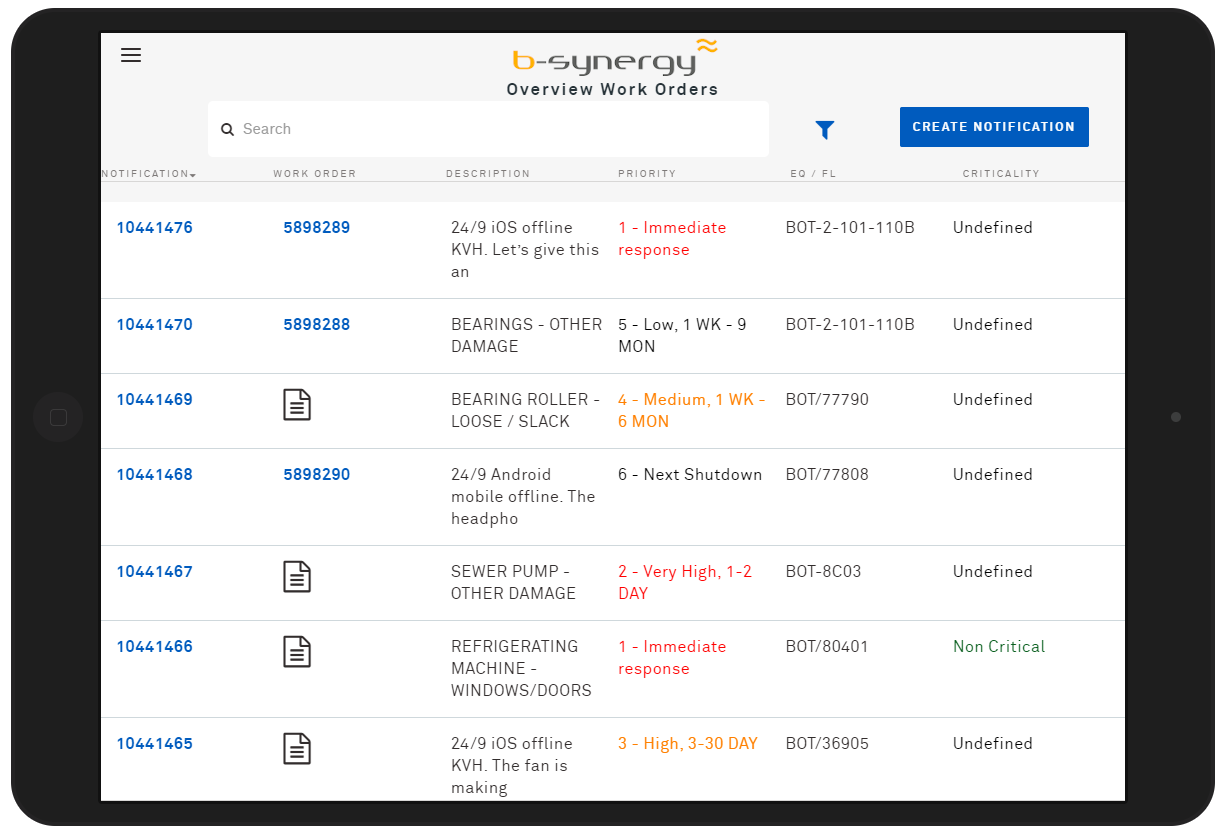Image resolution: width=1227 pixels, height=836 pixels.
Task: Click Undefined criticality for 10441465
Action: [992, 744]
